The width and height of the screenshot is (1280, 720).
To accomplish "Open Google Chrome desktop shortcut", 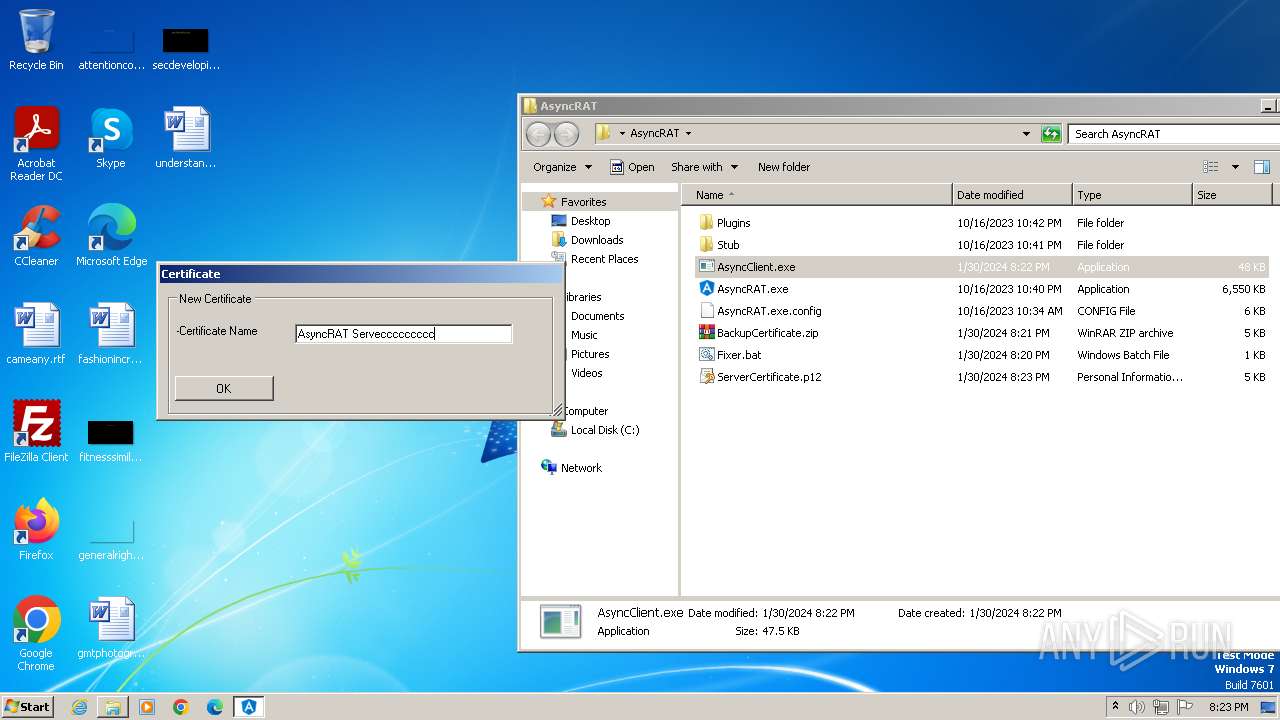I will click(36, 634).
